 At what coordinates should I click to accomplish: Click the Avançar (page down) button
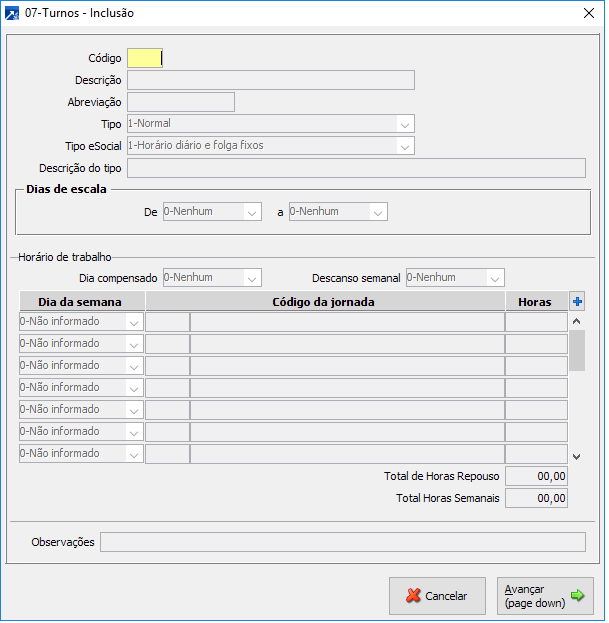[x=545, y=596]
